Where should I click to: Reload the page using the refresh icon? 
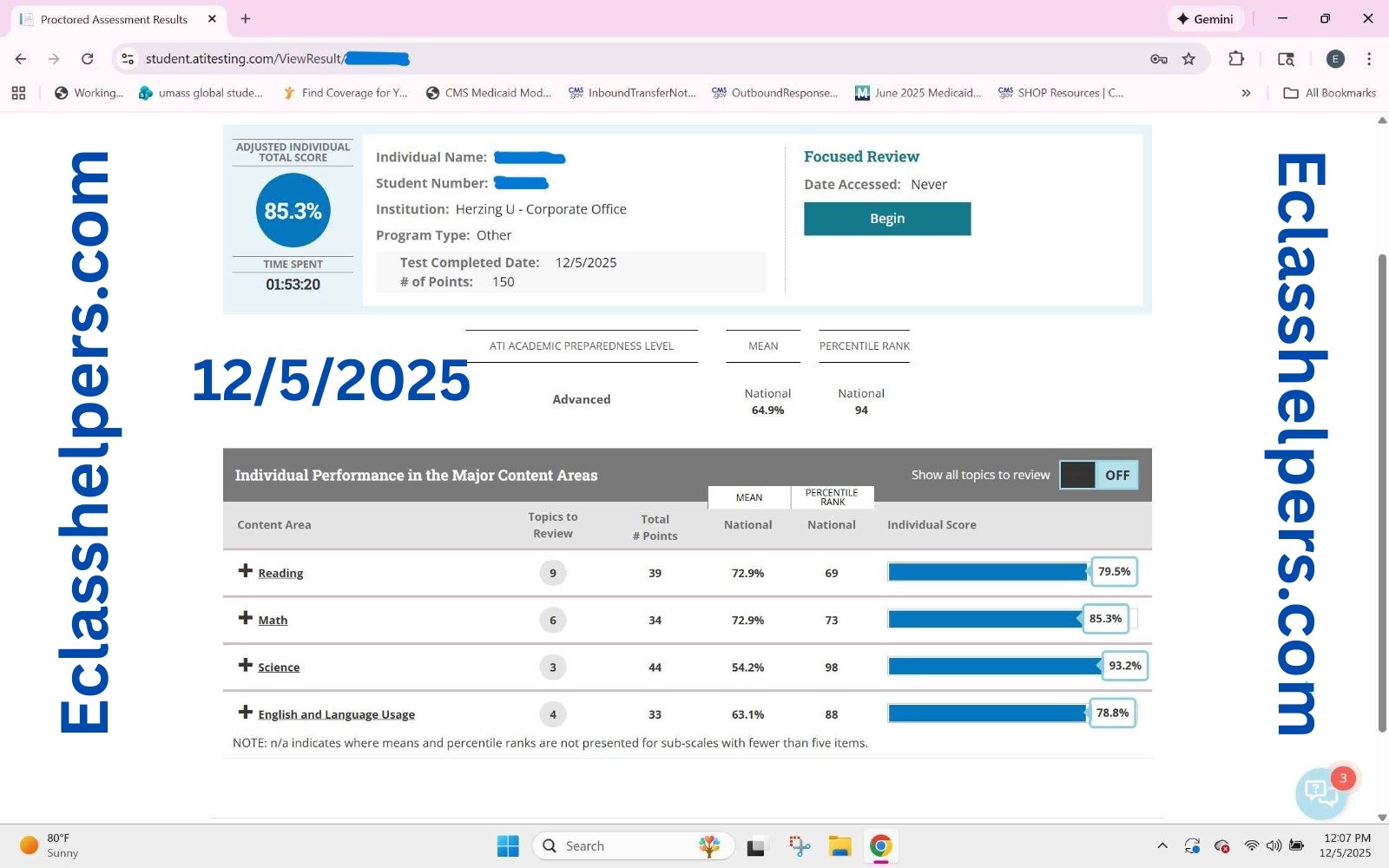[x=87, y=59]
